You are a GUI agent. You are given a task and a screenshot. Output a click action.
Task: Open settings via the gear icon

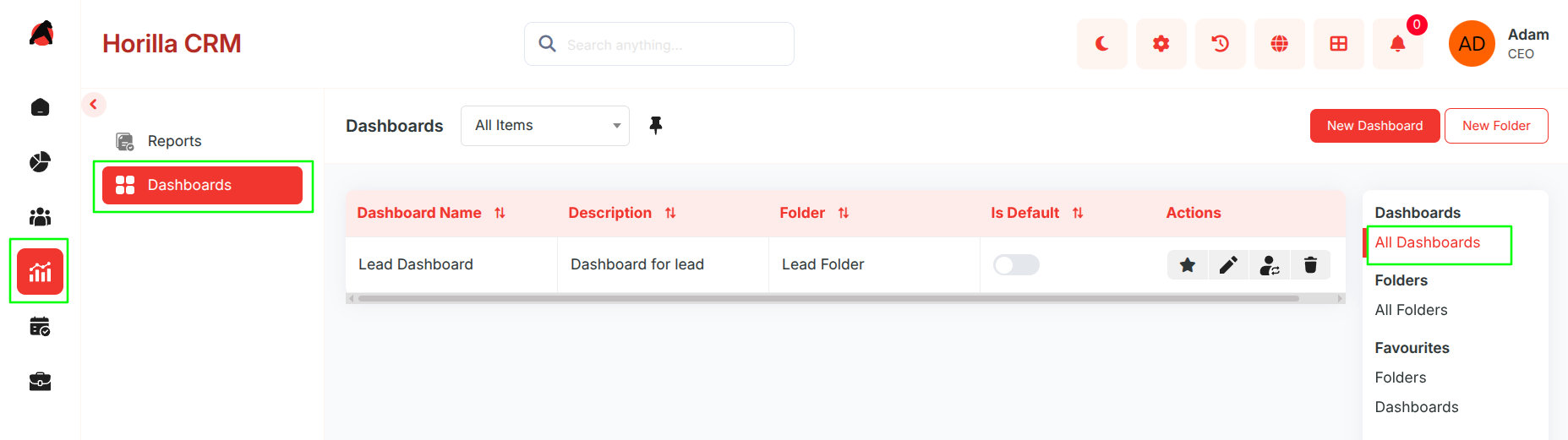point(1161,44)
